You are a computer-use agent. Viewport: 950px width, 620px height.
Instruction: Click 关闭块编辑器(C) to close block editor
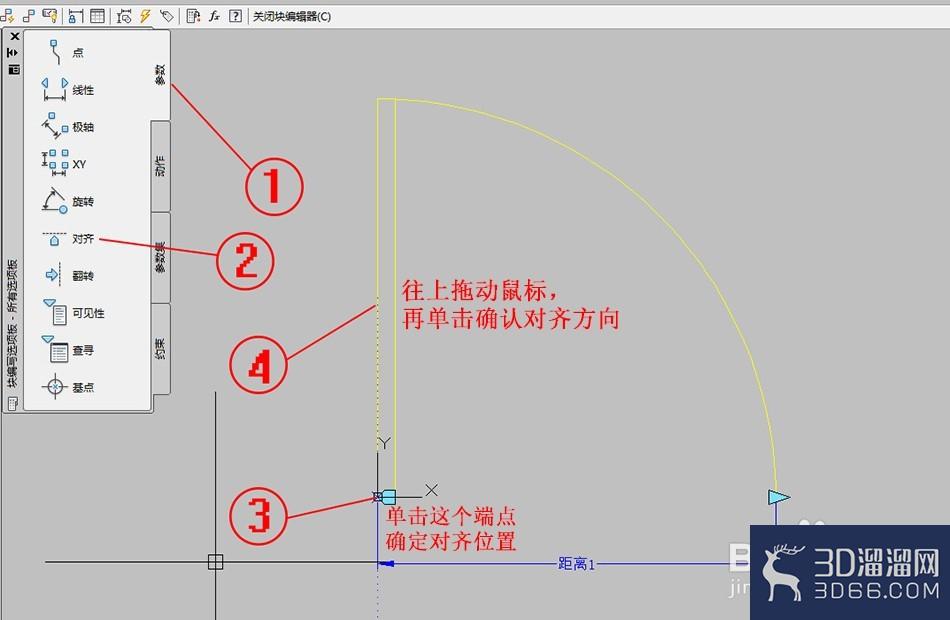pos(291,16)
